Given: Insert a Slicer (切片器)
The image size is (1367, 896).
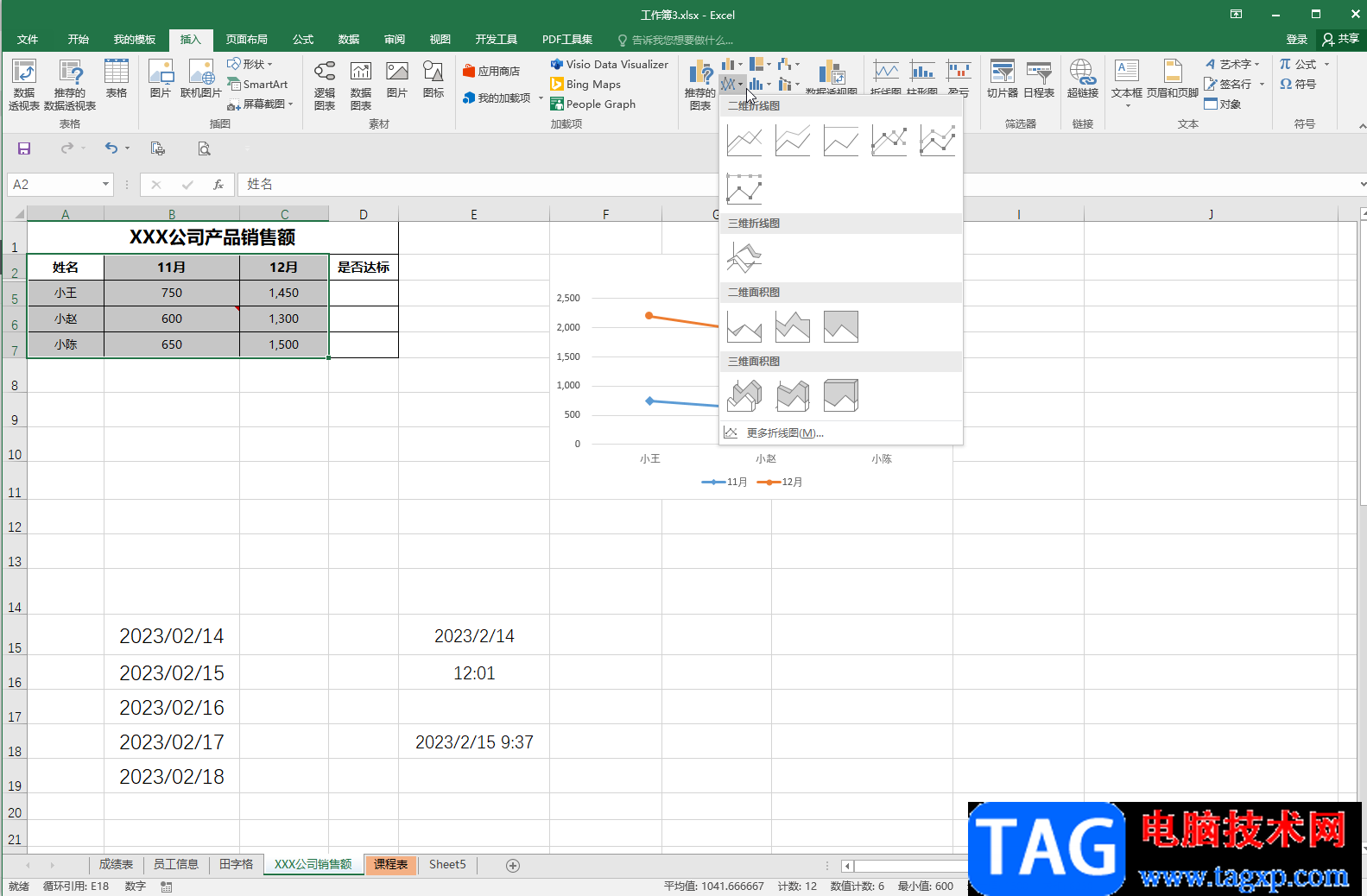Looking at the screenshot, I should pyautogui.click(x=1003, y=79).
